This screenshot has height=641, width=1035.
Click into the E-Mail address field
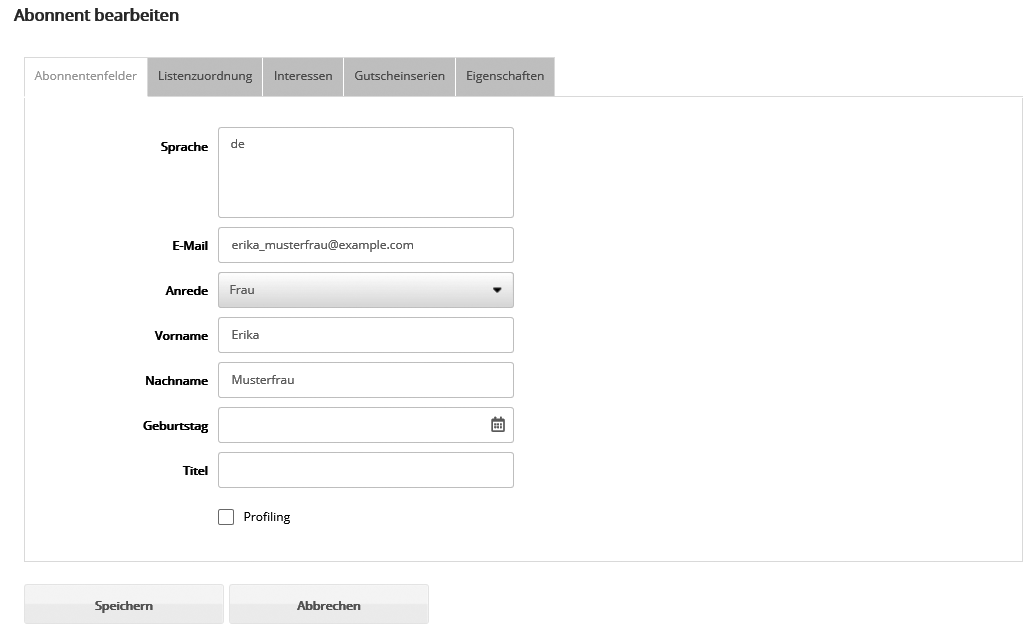click(x=366, y=245)
